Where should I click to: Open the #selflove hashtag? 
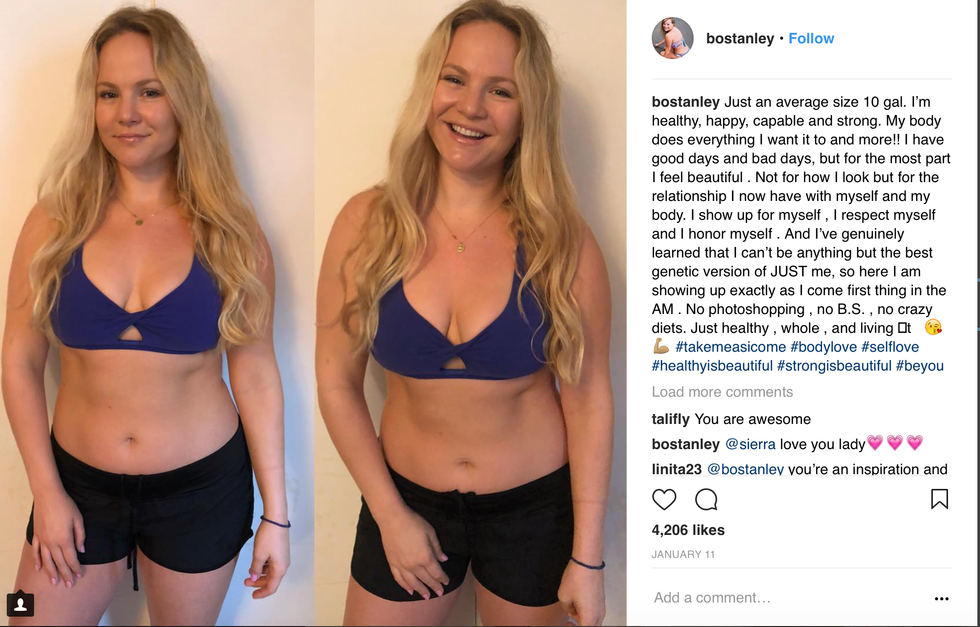click(890, 347)
